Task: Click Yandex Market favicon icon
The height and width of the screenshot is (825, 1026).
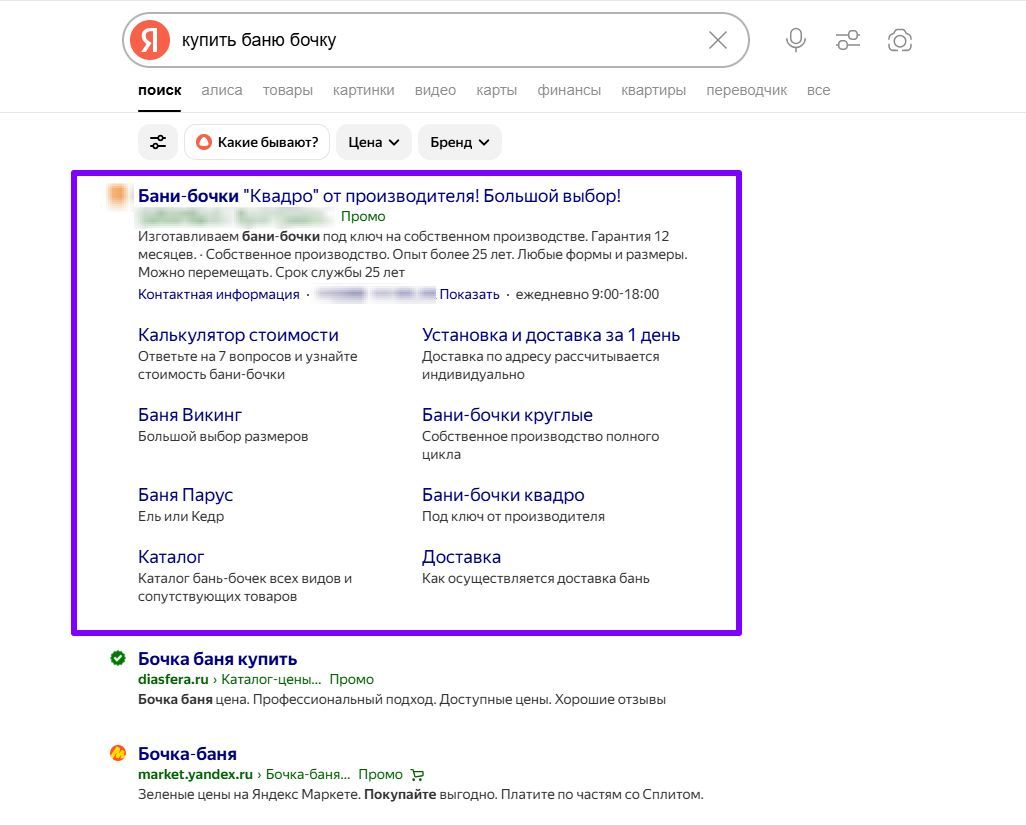Action: [x=118, y=753]
